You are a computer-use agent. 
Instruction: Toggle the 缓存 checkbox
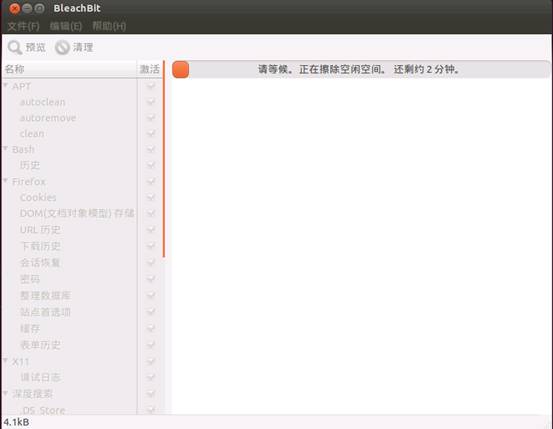(x=151, y=328)
